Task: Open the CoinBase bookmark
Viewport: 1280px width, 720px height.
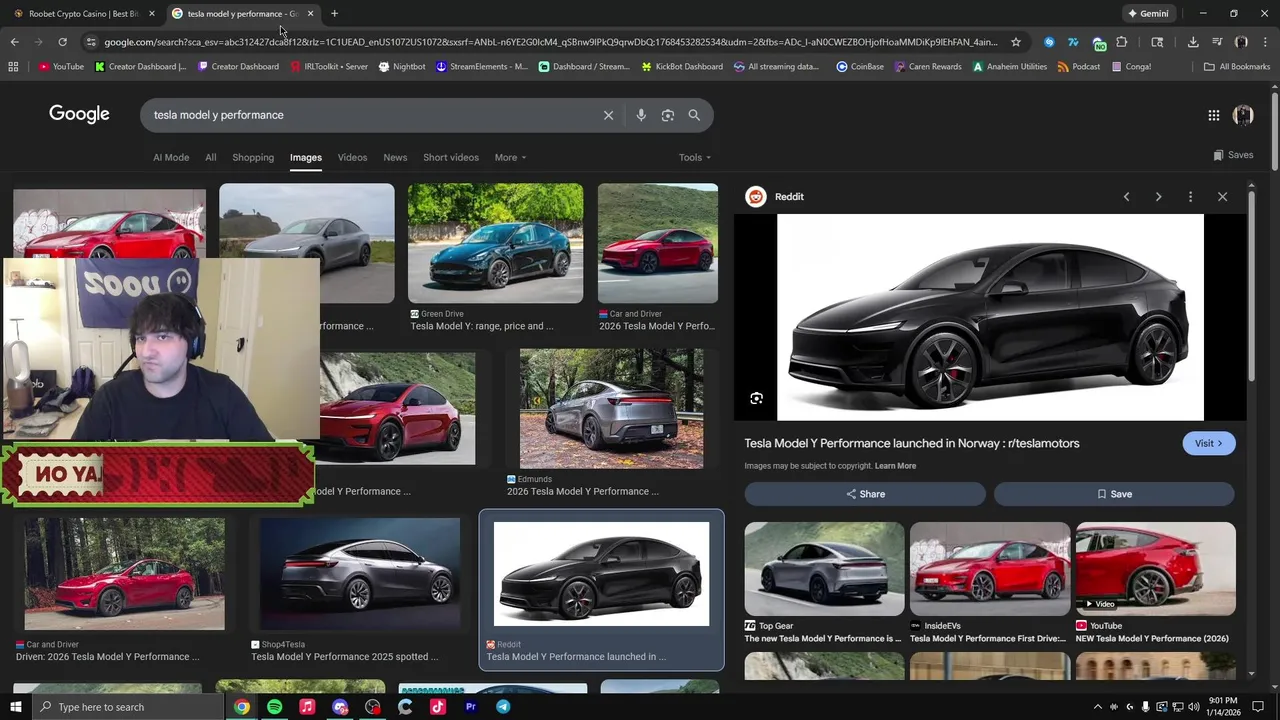Action: [x=860, y=67]
